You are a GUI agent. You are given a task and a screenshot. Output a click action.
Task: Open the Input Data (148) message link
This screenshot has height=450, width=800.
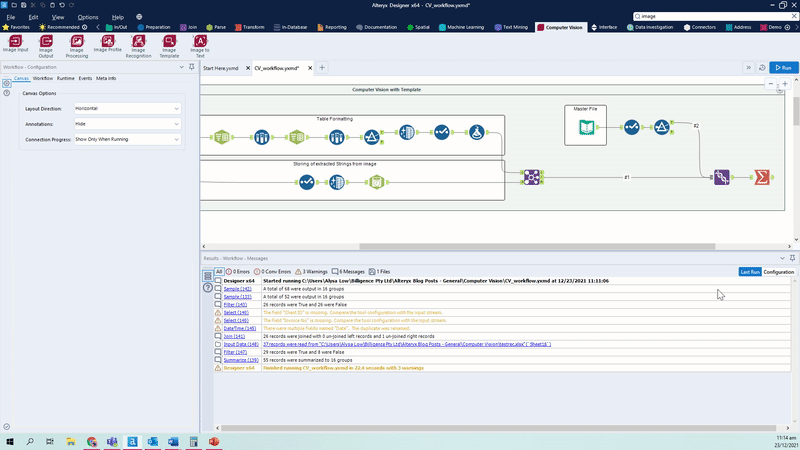tap(241, 344)
